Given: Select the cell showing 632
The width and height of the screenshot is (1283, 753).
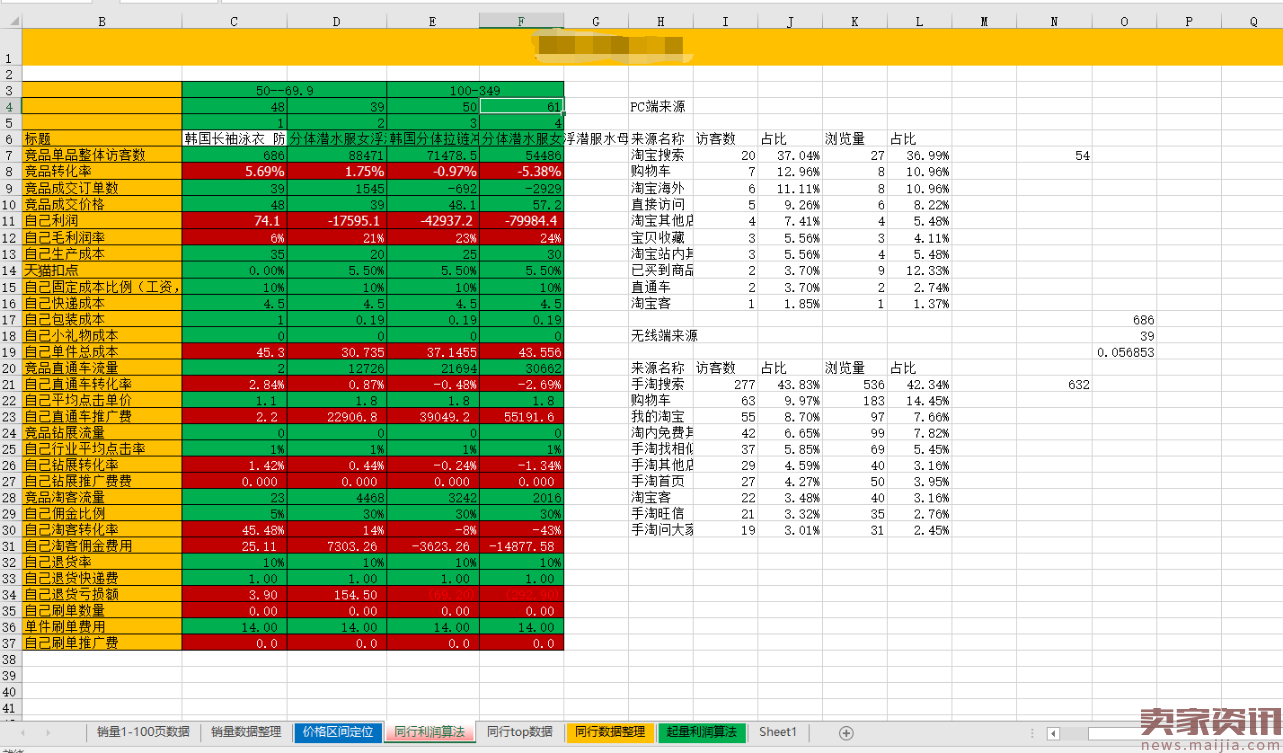Looking at the screenshot, I should [1054, 383].
